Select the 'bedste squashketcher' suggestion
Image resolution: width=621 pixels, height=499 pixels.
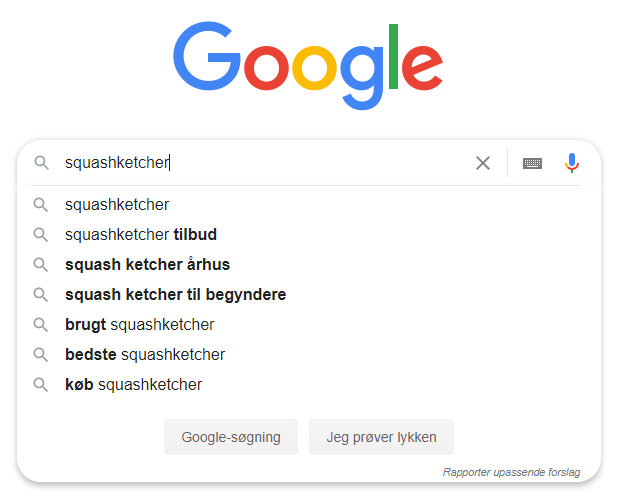pyautogui.click(x=145, y=355)
